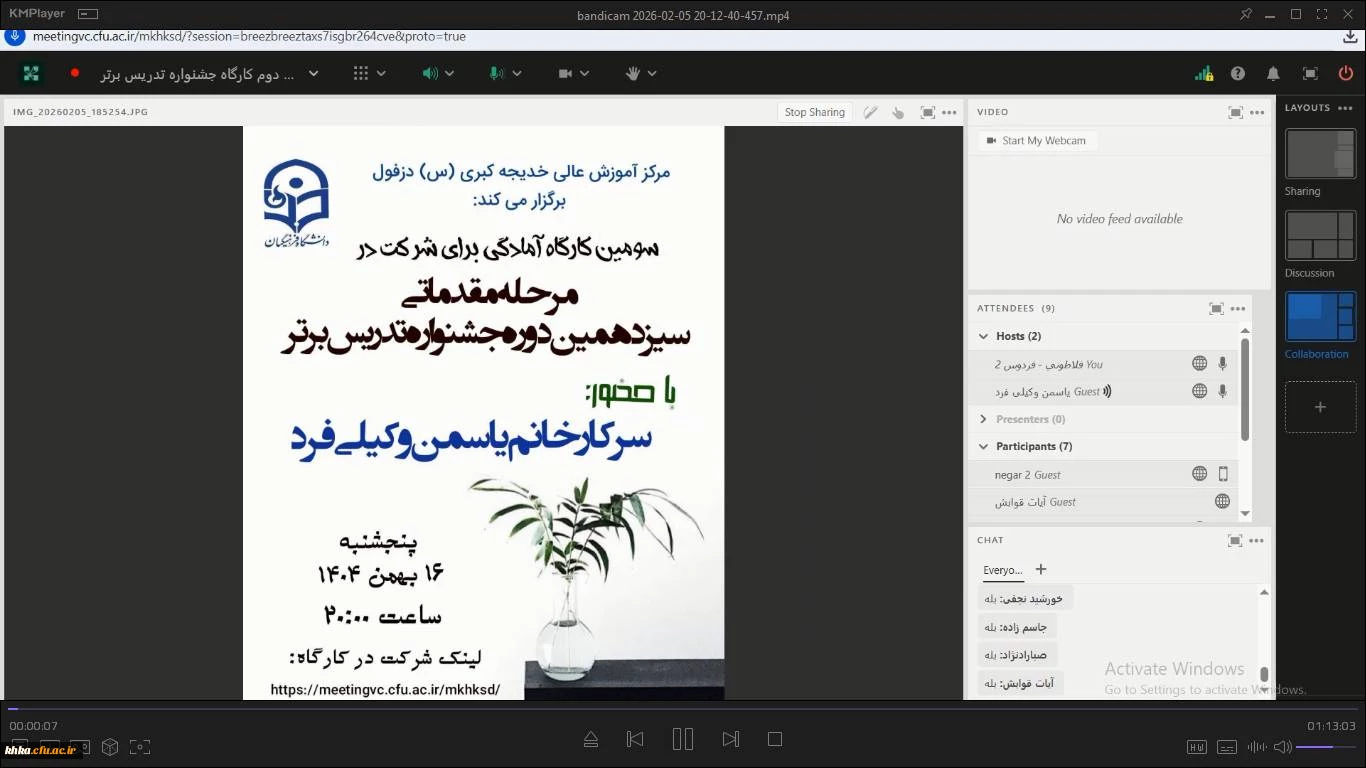Collapse the Hosts (2) group

pos(984,337)
